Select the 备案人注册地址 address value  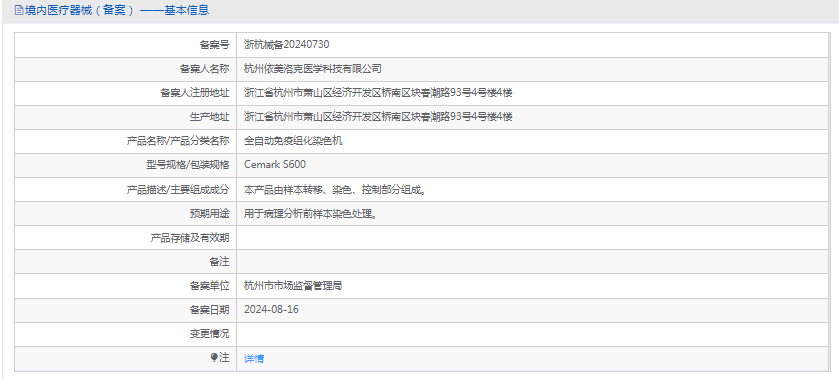378,93
